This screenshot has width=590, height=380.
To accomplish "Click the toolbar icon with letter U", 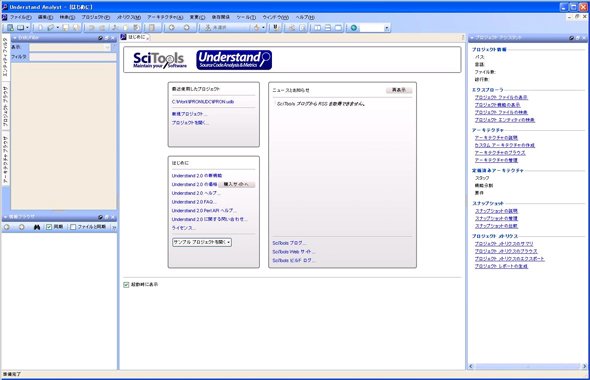I will (276, 28).
